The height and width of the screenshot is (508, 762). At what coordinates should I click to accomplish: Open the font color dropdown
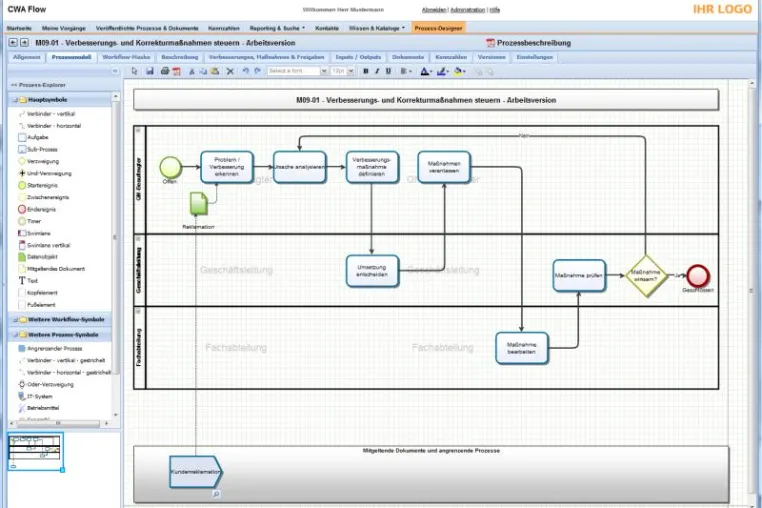(x=431, y=71)
